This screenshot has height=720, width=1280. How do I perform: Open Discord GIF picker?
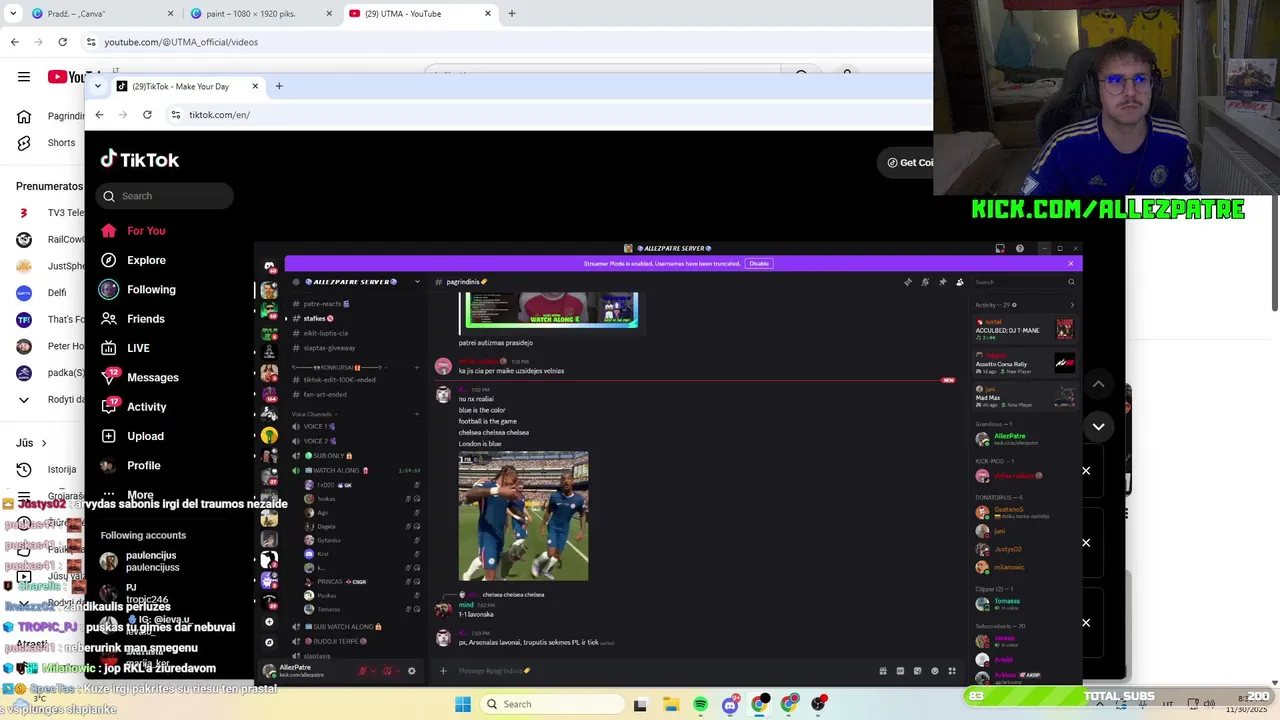[900, 671]
